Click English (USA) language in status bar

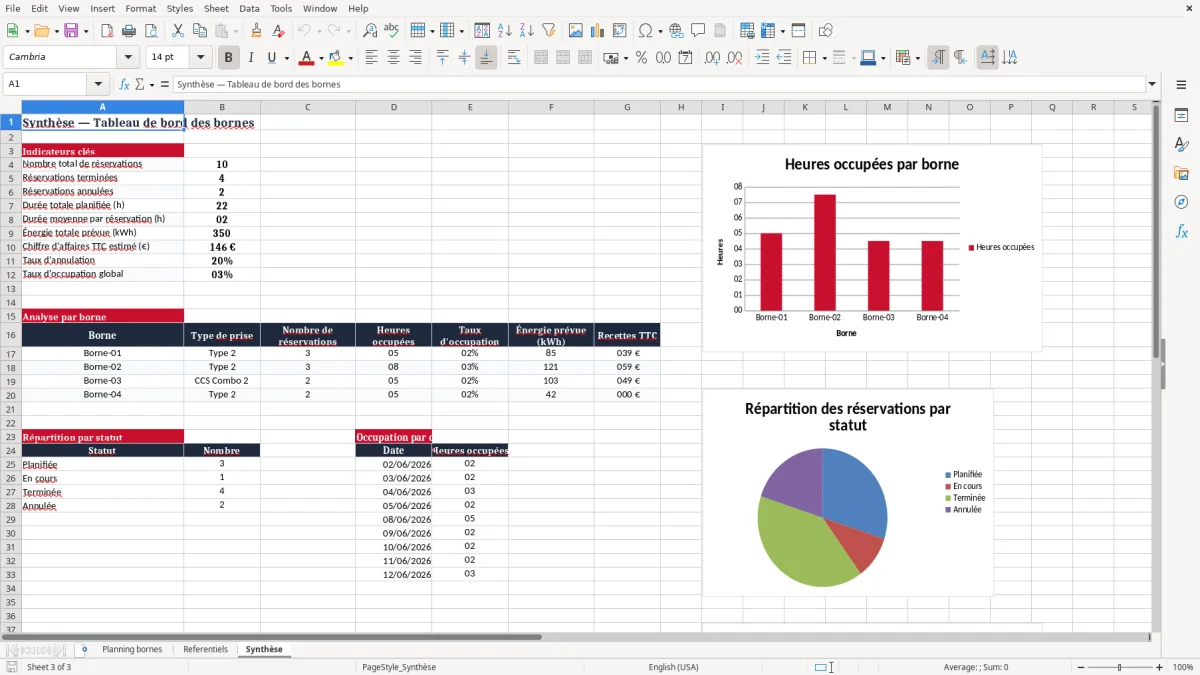[673, 667]
